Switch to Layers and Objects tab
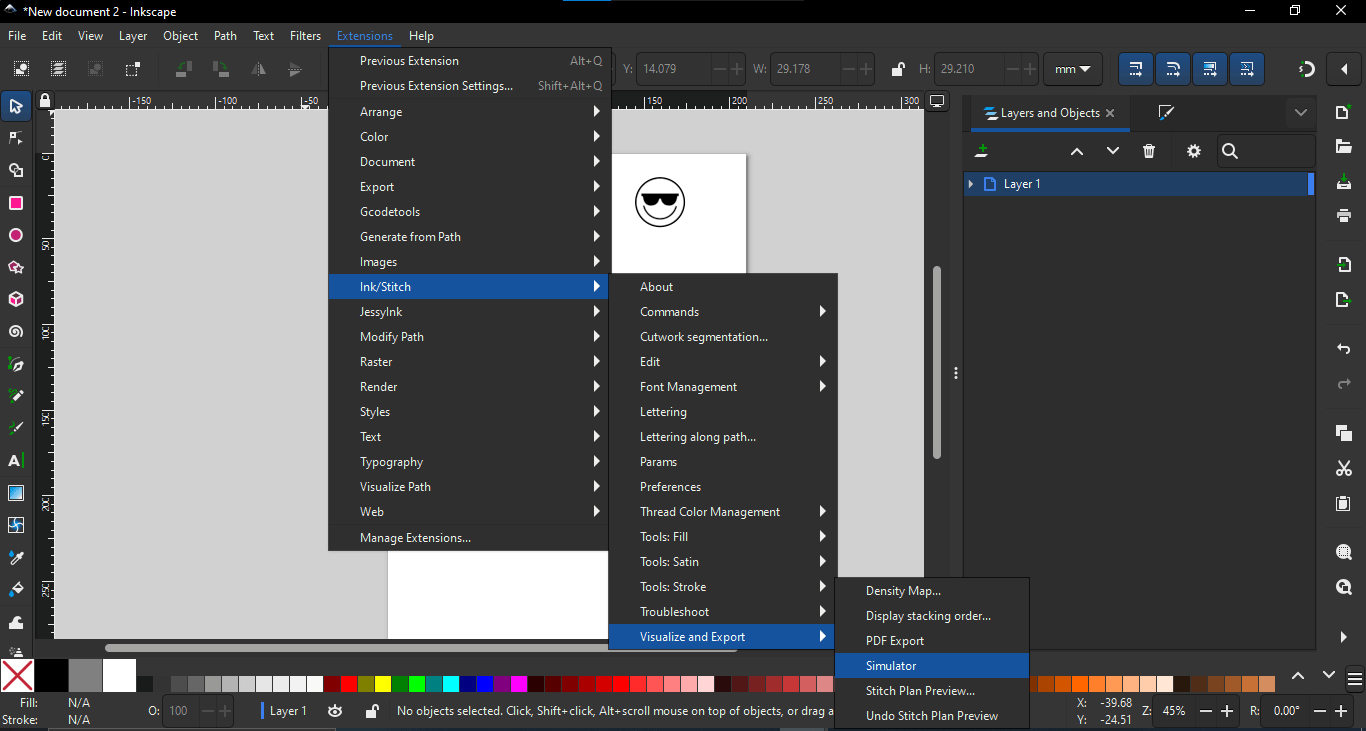The image size is (1366, 731). (x=1050, y=113)
